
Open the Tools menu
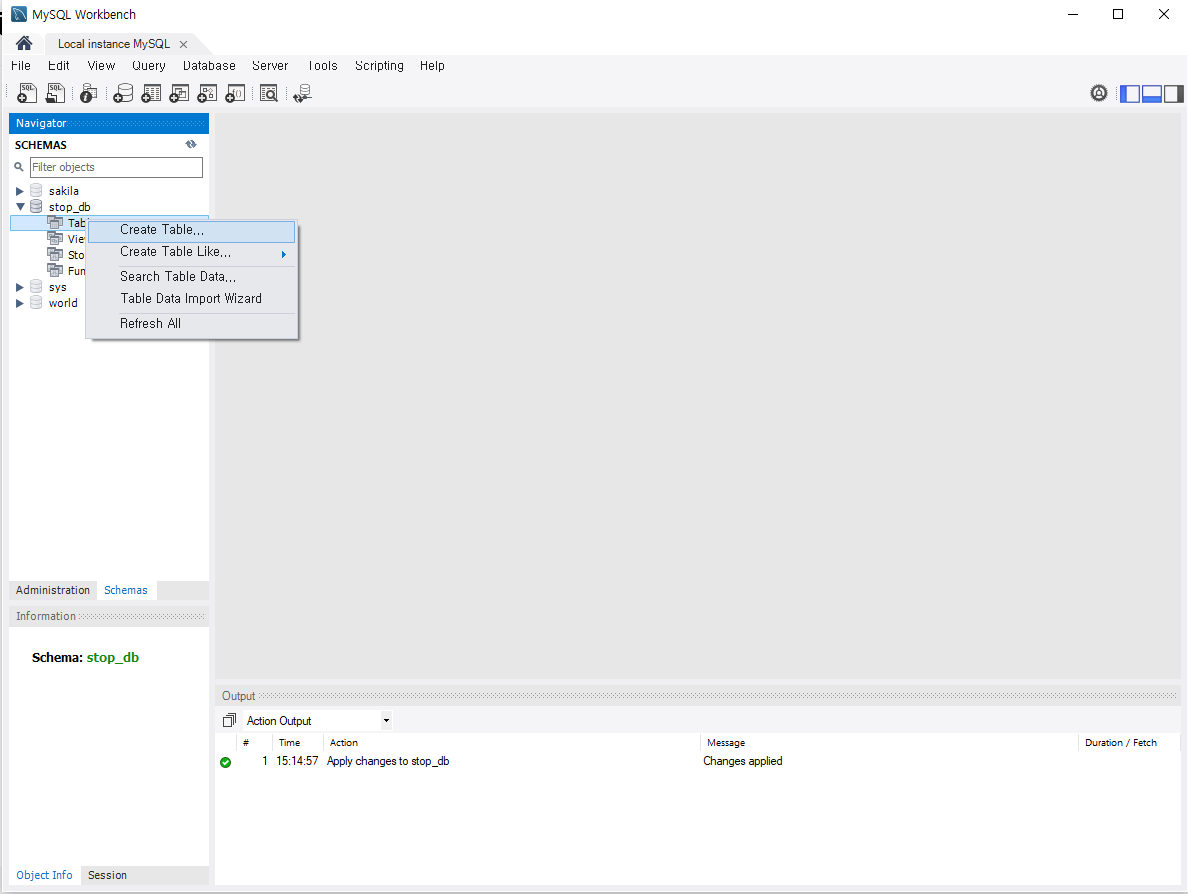tap(322, 66)
